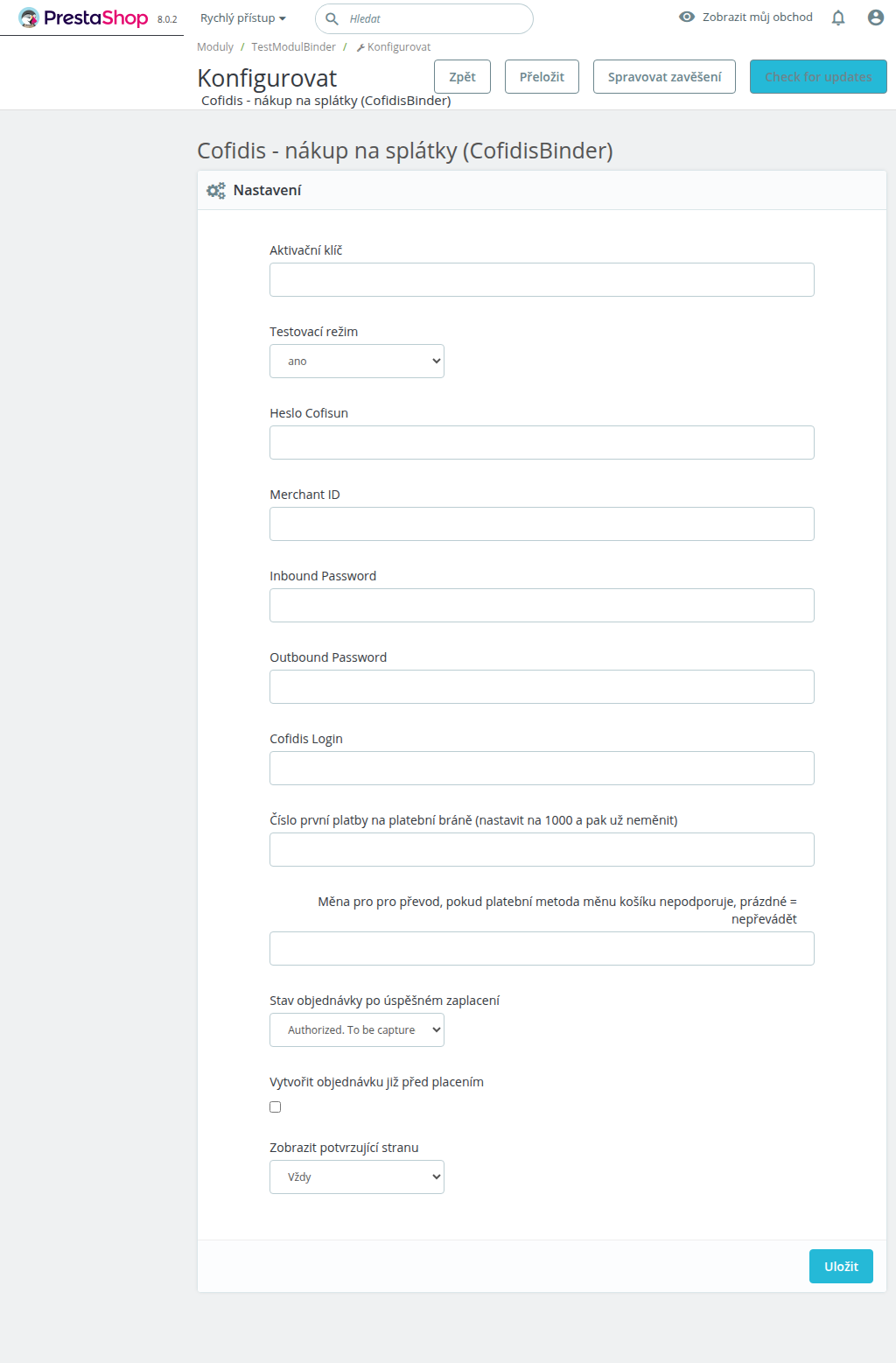Open the Testovací režim dropdown
The height and width of the screenshot is (1363, 896).
pyautogui.click(x=357, y=361)
